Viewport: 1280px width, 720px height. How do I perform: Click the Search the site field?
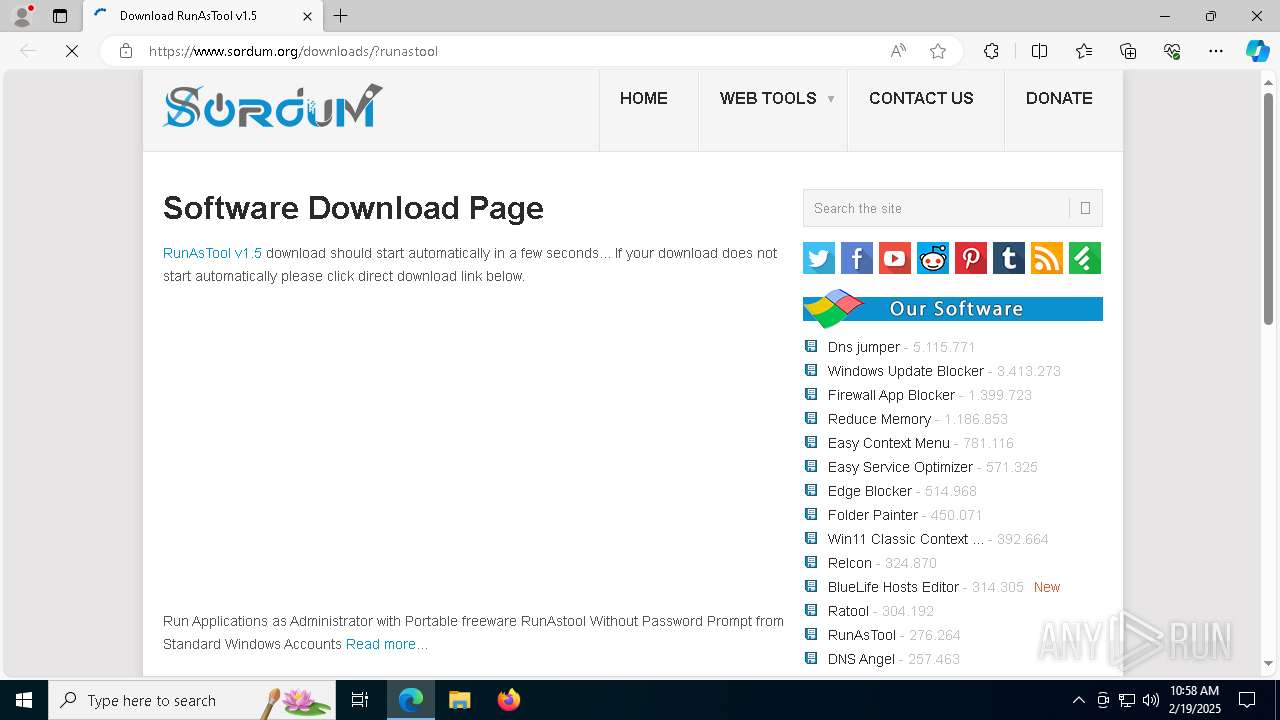click(936, 208)
